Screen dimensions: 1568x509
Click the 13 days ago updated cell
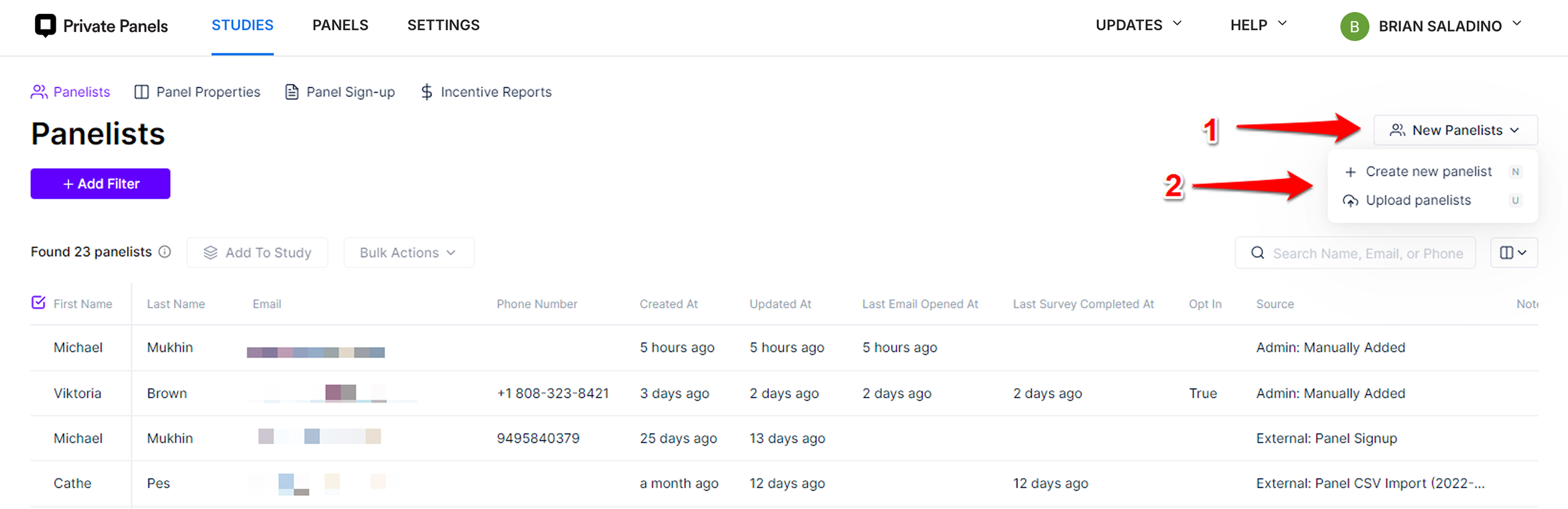tap(787, 438)
